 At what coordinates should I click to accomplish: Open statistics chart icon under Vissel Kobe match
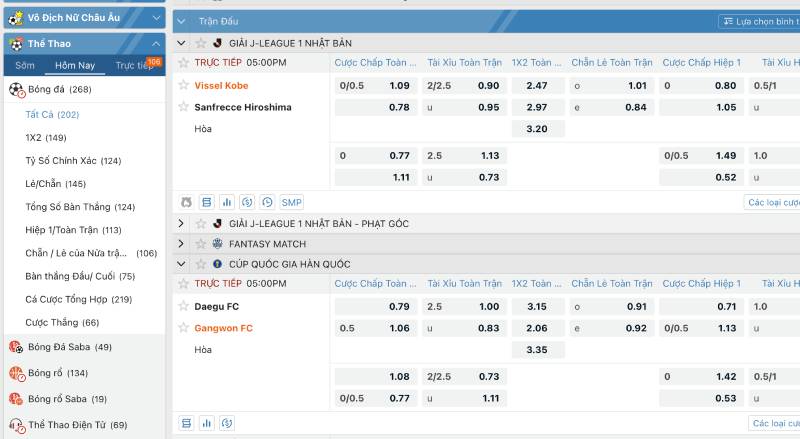tap(227, 202)
